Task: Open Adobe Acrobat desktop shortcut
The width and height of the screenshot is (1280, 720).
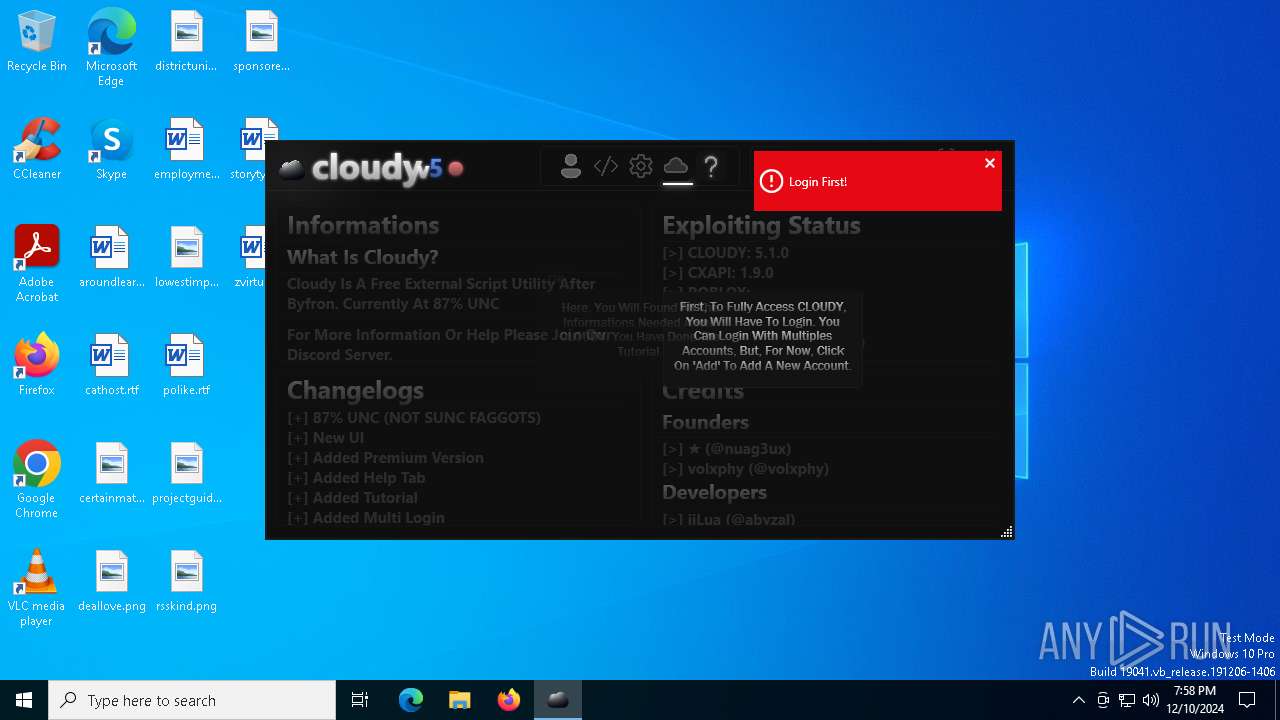Action: coord(37,264)
